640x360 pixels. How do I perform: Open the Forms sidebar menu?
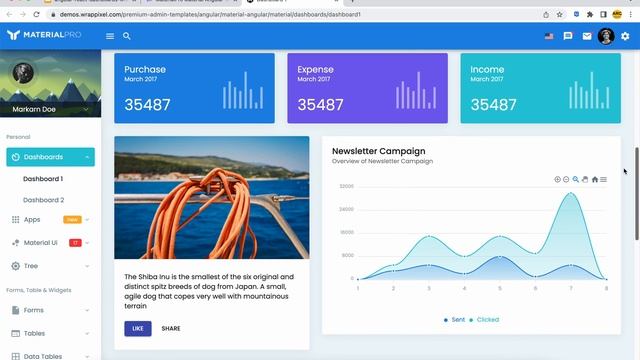pyautogui.click(x=51, y=310)
